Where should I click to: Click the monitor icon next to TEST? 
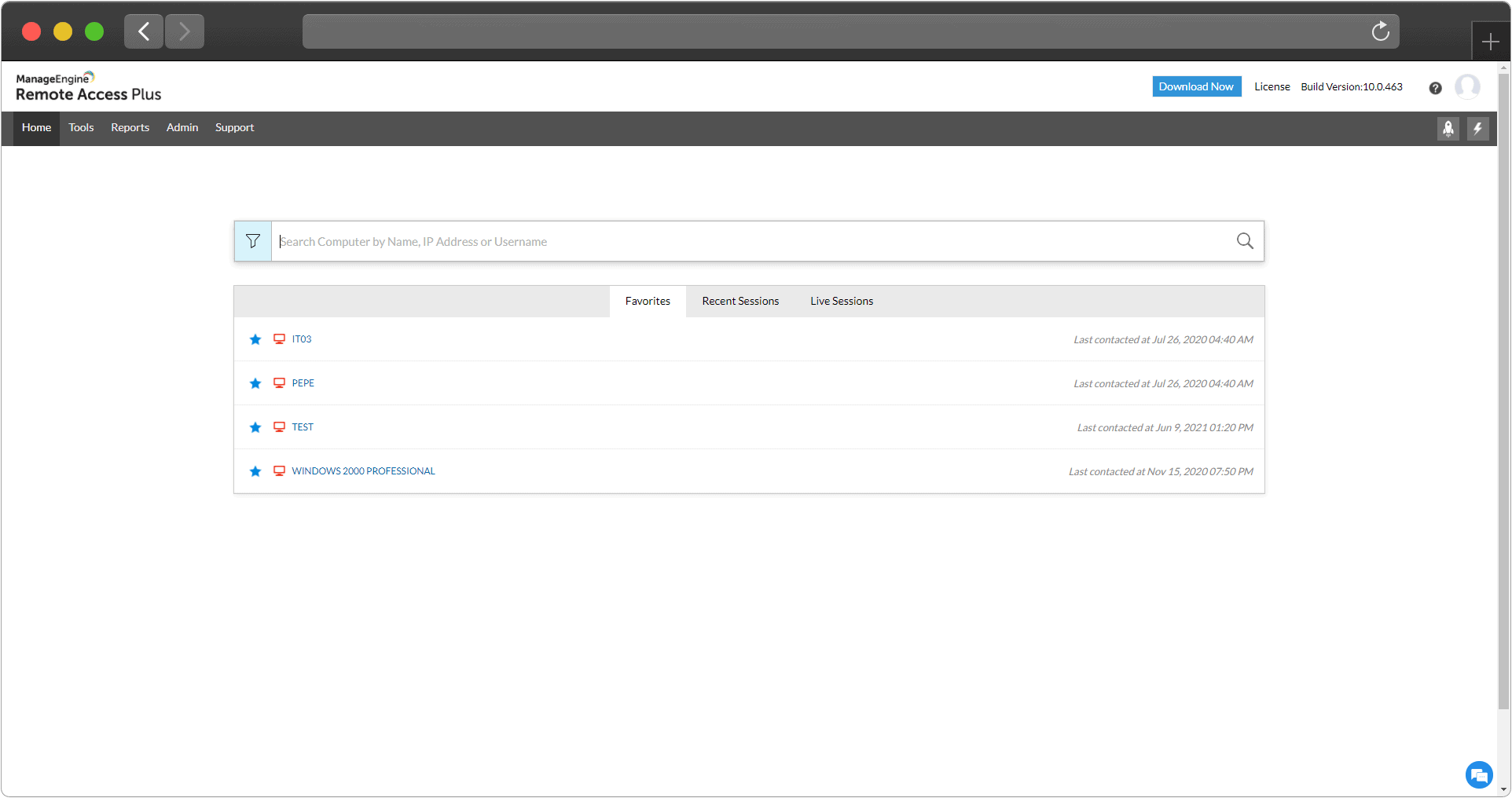coord(279,427)
